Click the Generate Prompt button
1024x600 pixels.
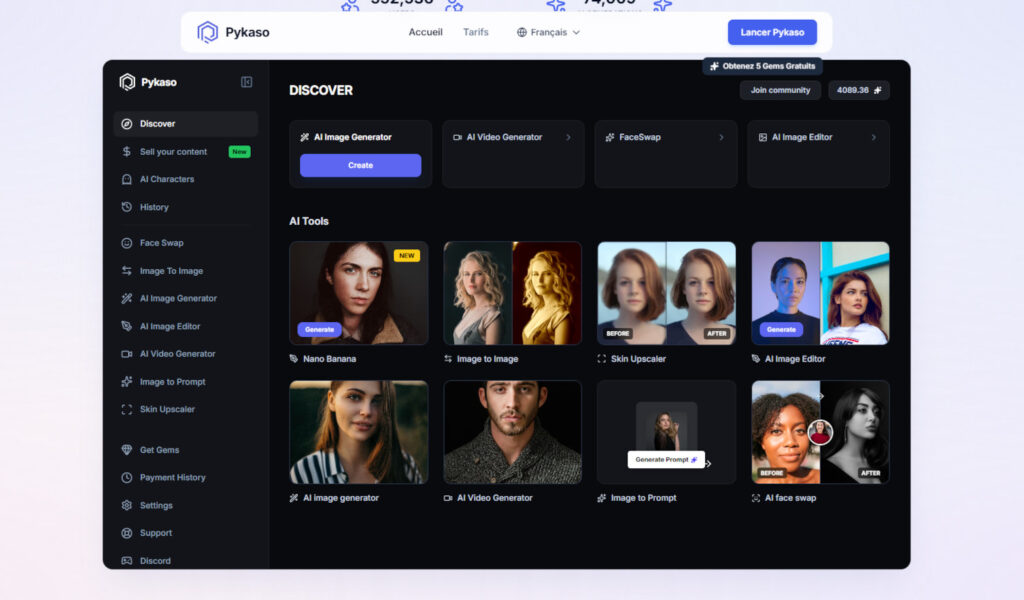(x=665, y=460)
